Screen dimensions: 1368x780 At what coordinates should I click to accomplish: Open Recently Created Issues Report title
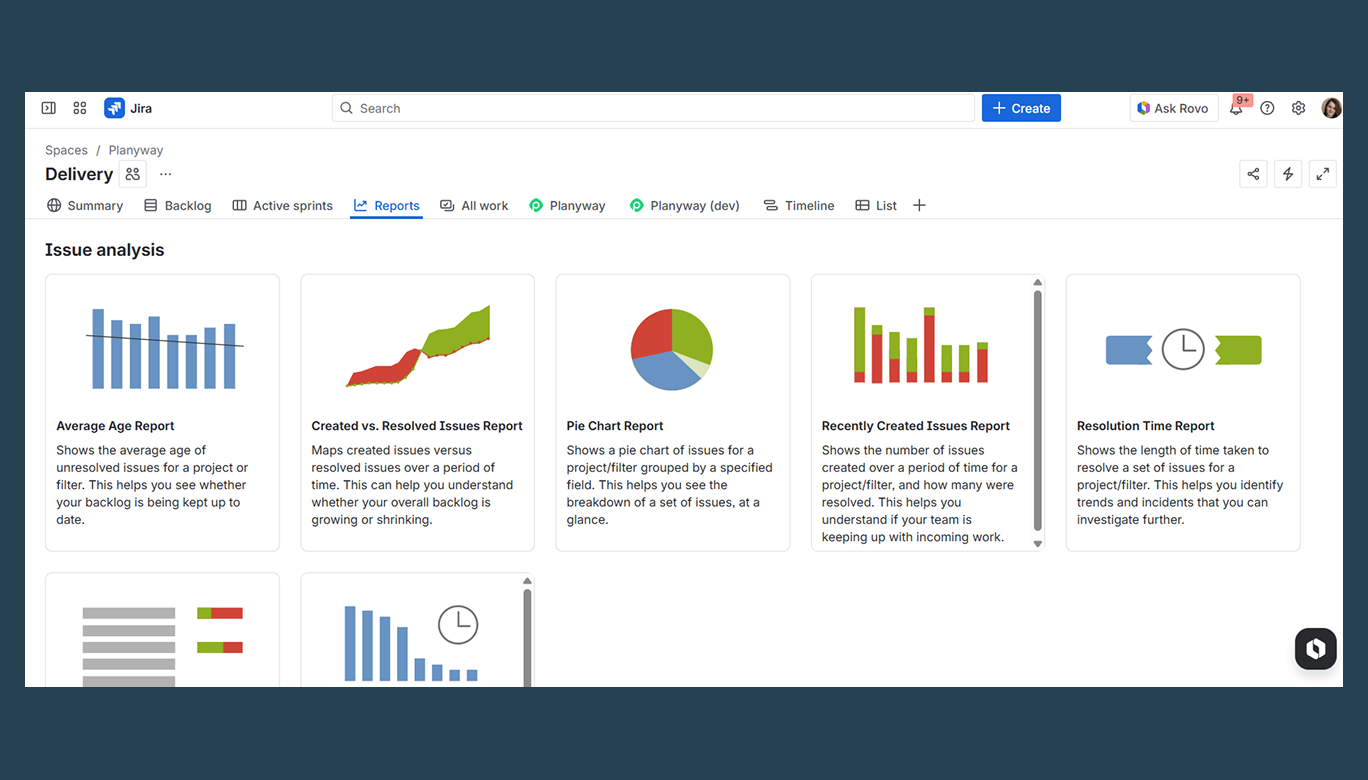click(916, 426)
